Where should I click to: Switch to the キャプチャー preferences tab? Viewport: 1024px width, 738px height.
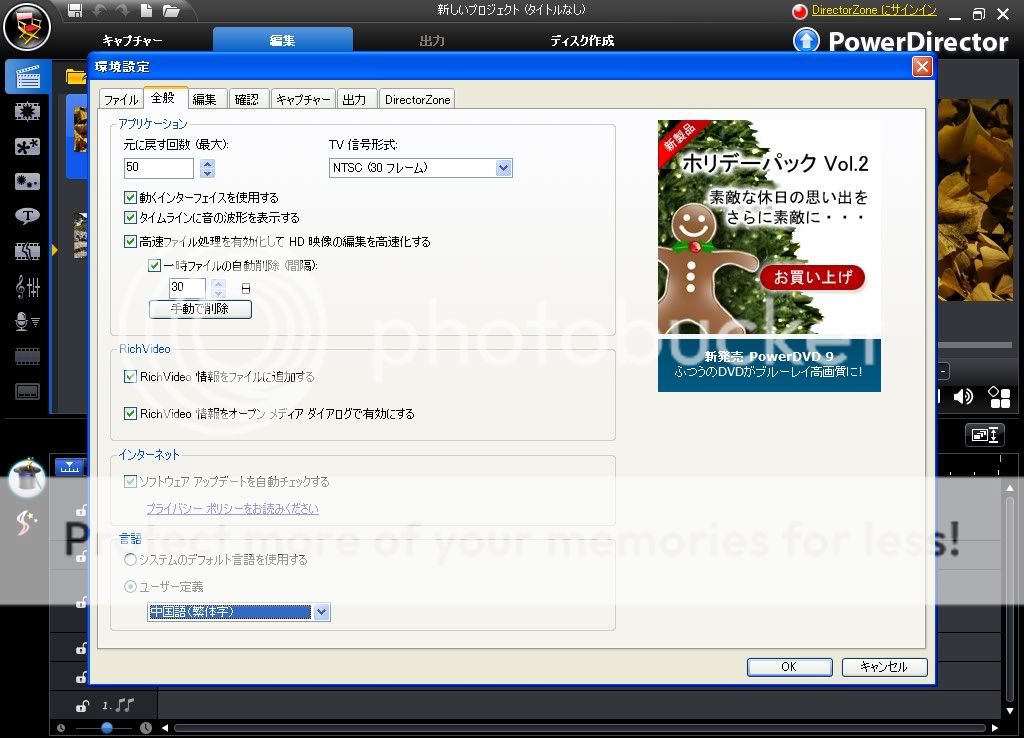point(303,99)
